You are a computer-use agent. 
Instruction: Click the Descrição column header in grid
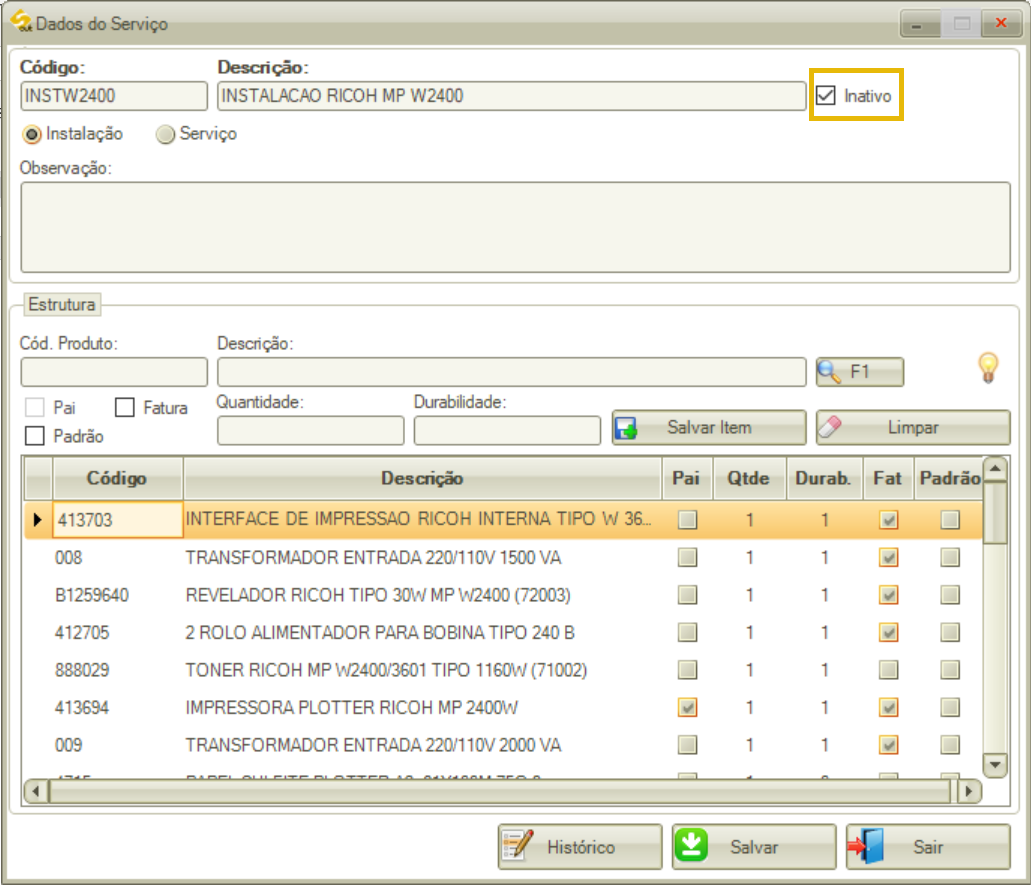pos(422,479)
